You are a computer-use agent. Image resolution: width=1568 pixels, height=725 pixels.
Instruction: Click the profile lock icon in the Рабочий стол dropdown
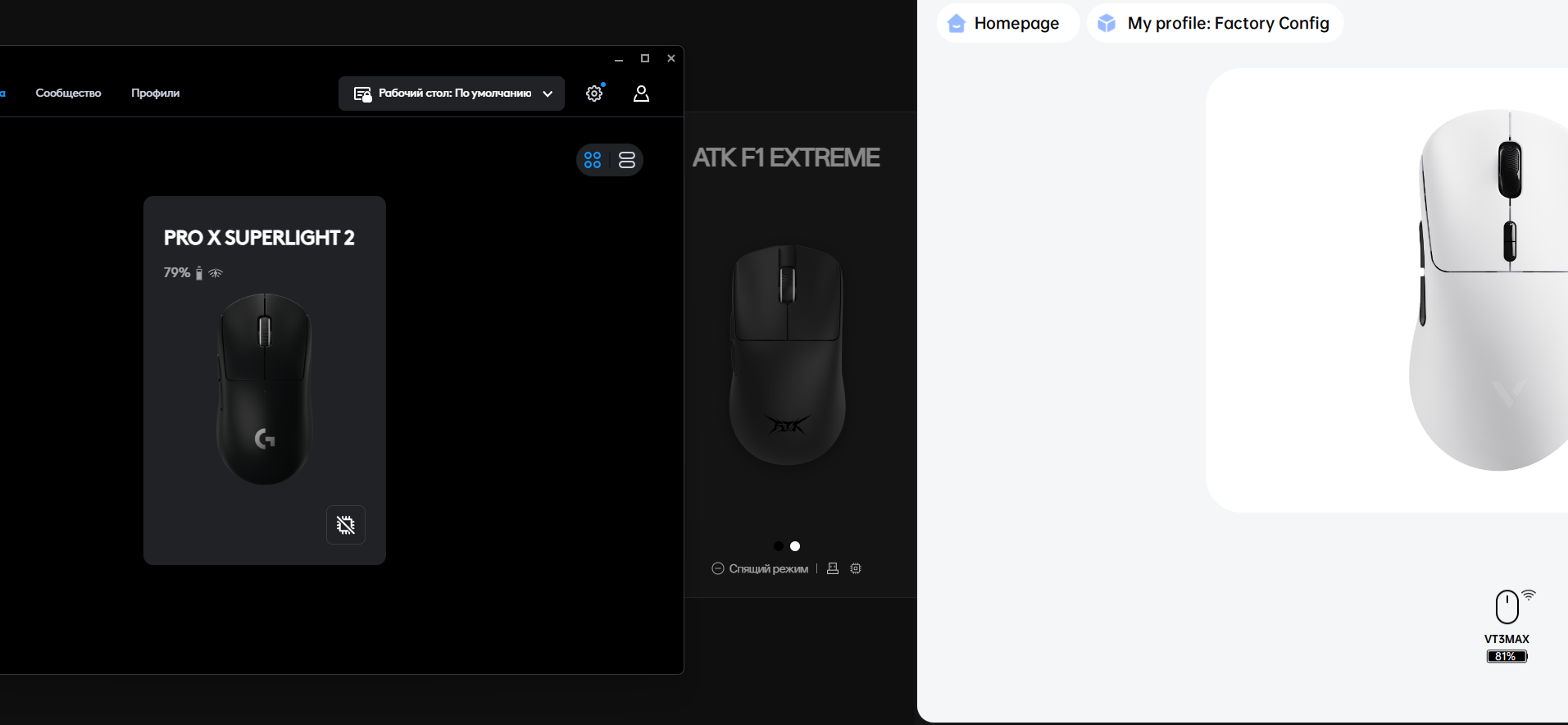362,94
